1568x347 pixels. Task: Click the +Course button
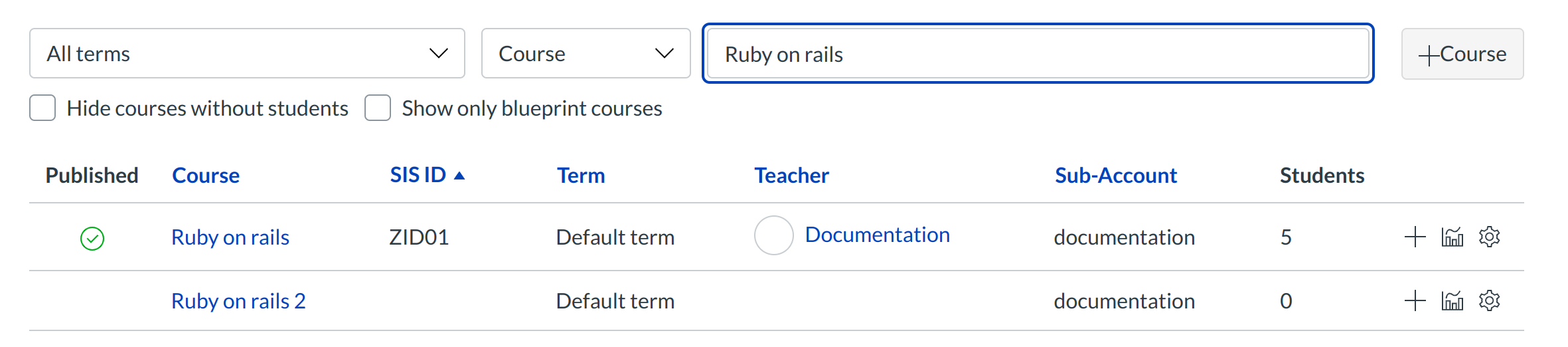point(1462,54)
